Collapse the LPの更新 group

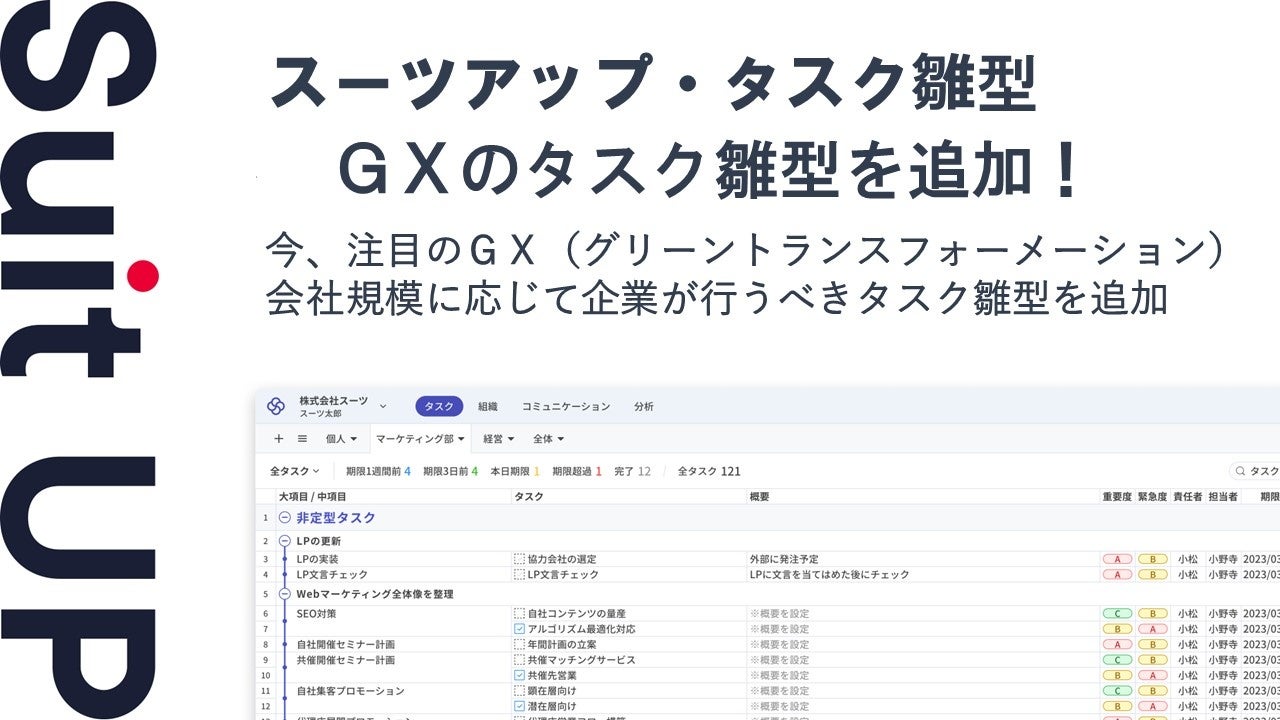(285, 541)
